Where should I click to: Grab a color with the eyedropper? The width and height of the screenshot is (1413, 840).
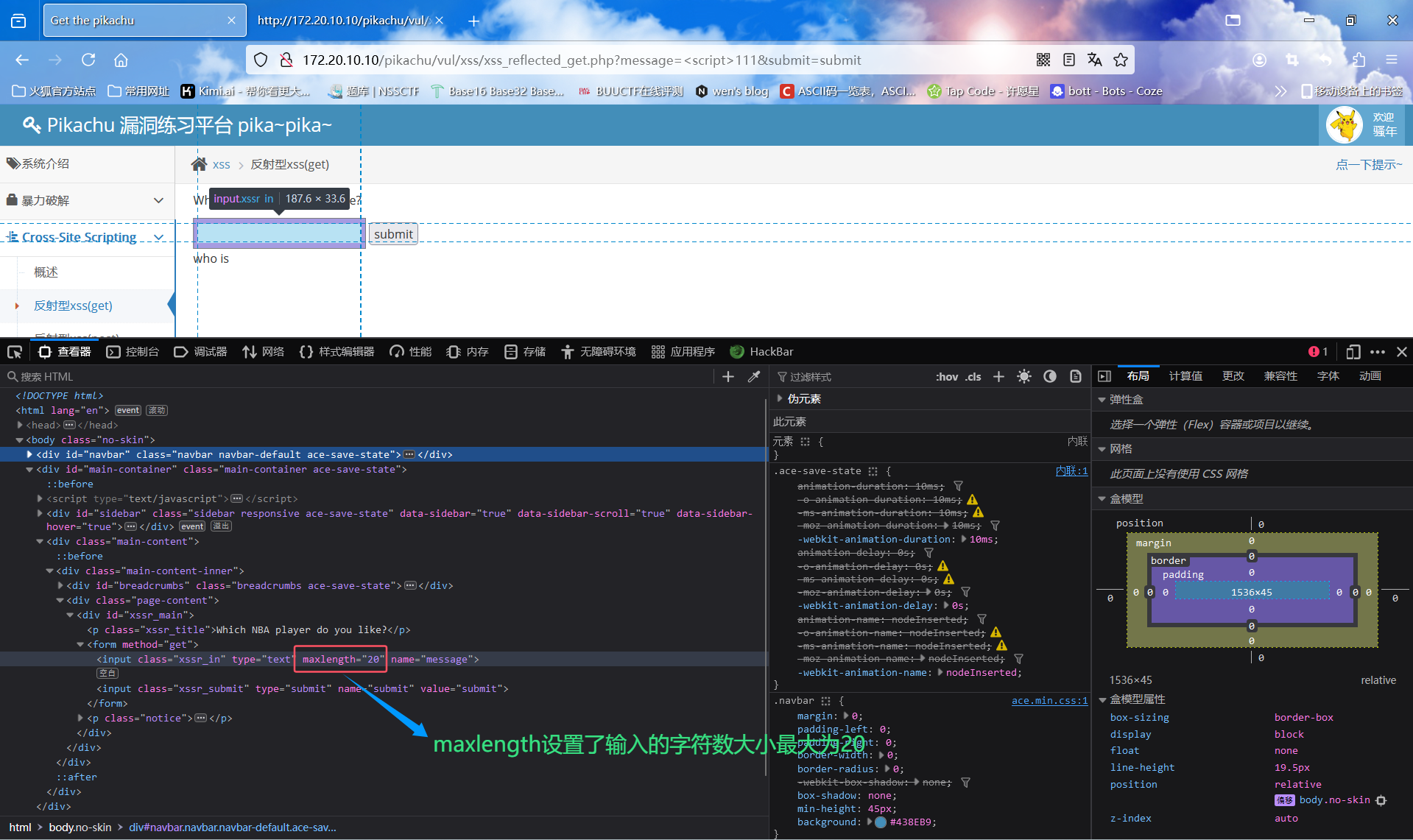click(x=754, y=376)
